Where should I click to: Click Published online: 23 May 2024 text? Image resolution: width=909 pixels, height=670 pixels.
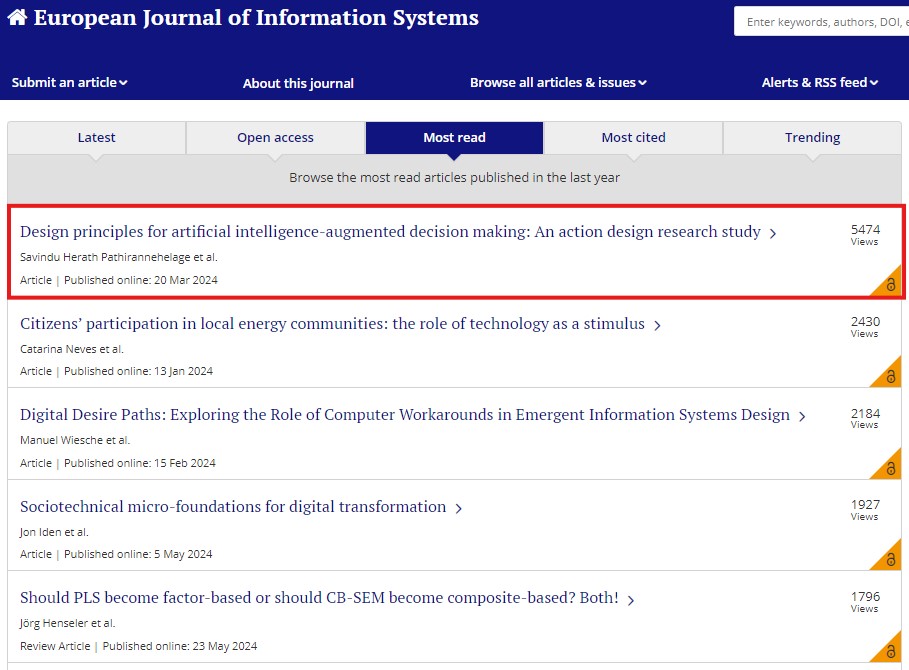pos(180,646)
